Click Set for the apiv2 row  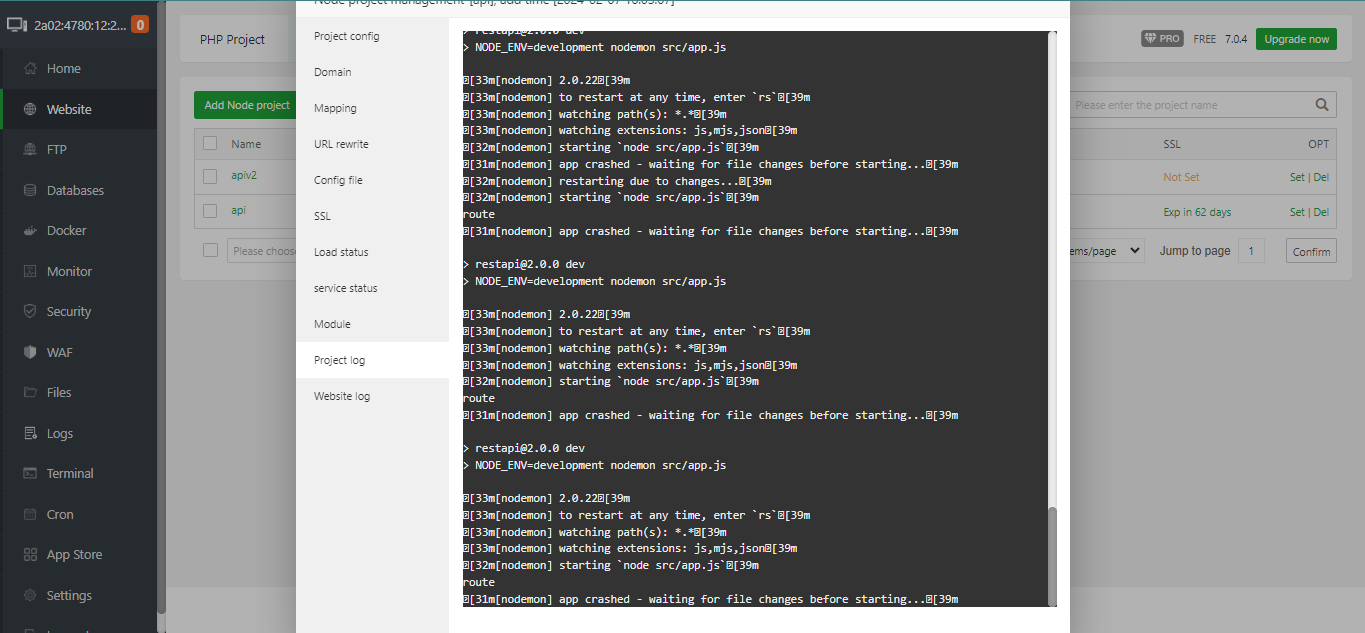click(1297, 177)
